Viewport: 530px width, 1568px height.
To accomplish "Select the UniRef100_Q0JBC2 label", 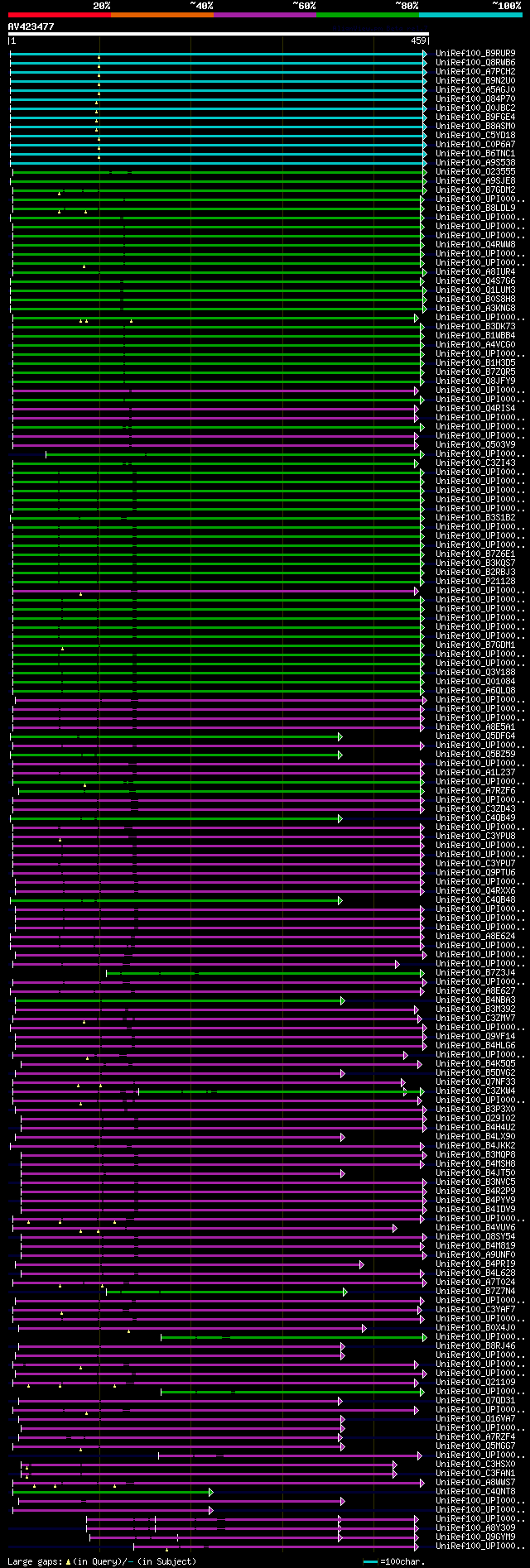I will point(475,108).
